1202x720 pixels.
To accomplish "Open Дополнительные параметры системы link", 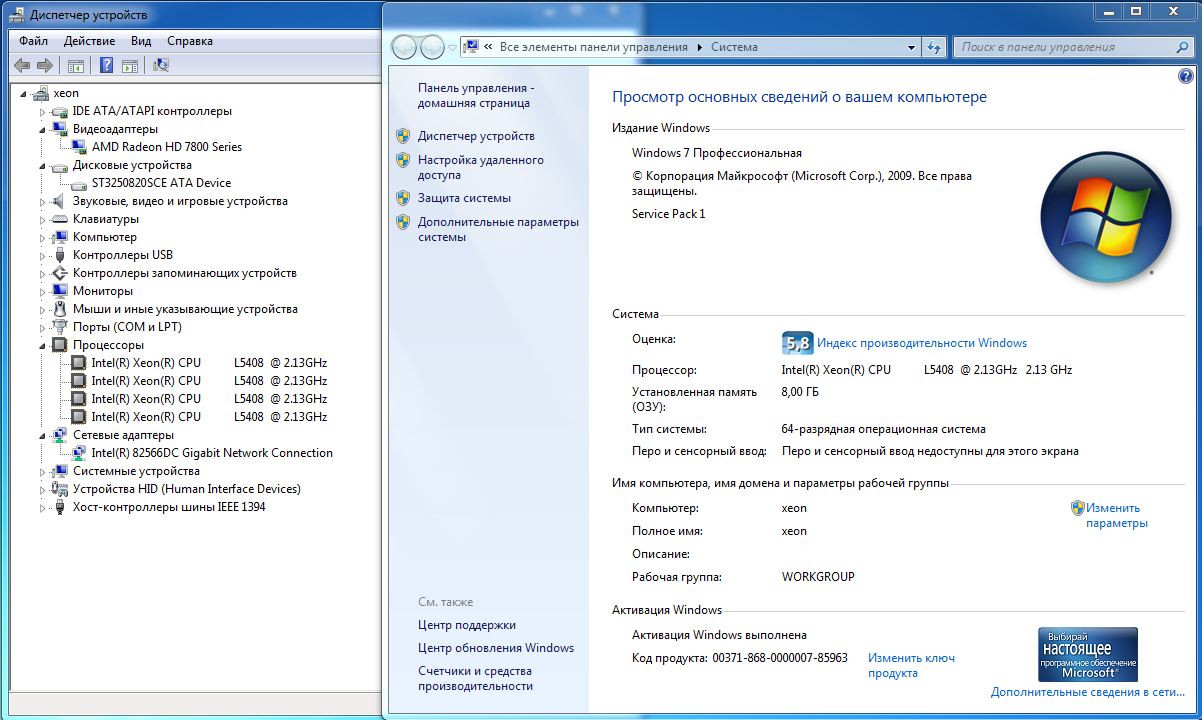I will 498,229.
